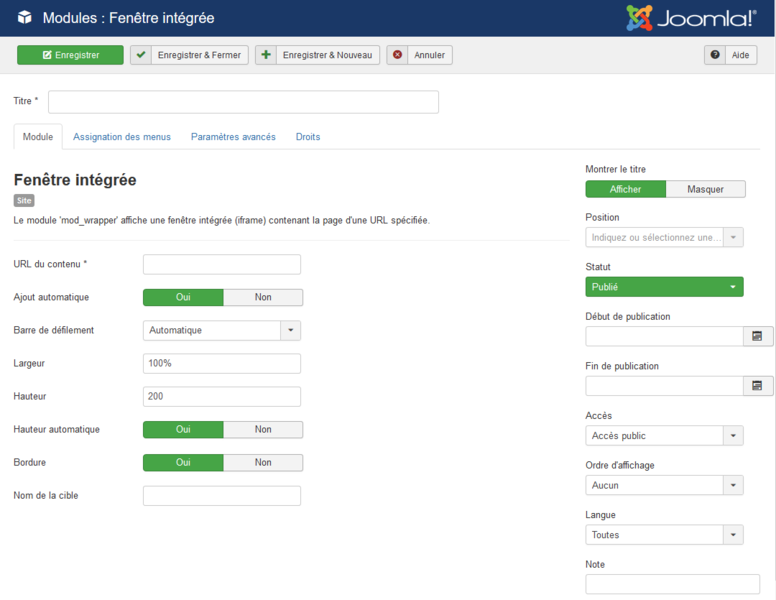Click the Hauteur automatique label
The width and height of the screenshot is (776, 600).
tap(56, 430)
